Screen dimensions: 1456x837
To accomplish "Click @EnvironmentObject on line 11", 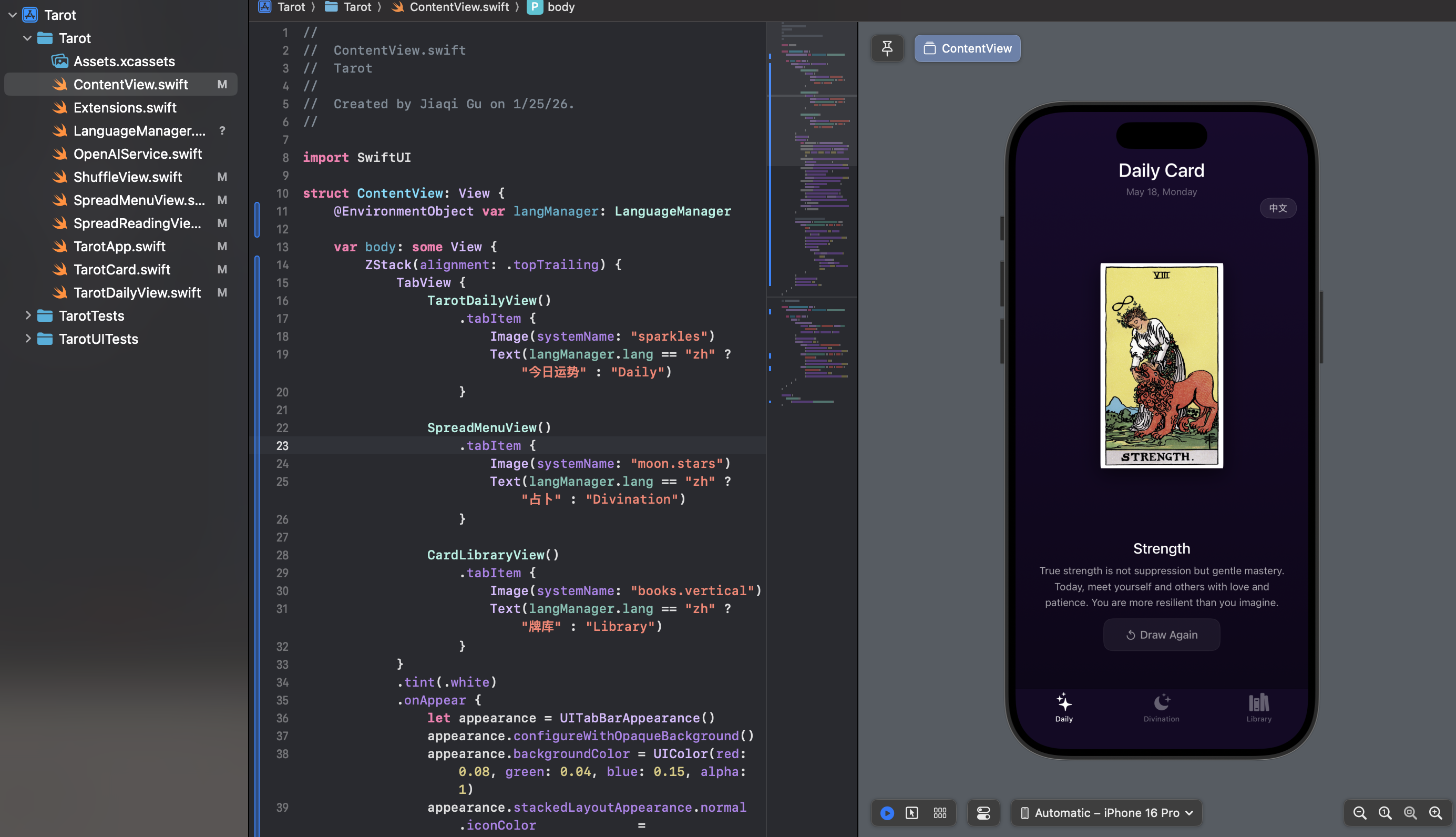I will pyautogui.click(x=403, y=211).
